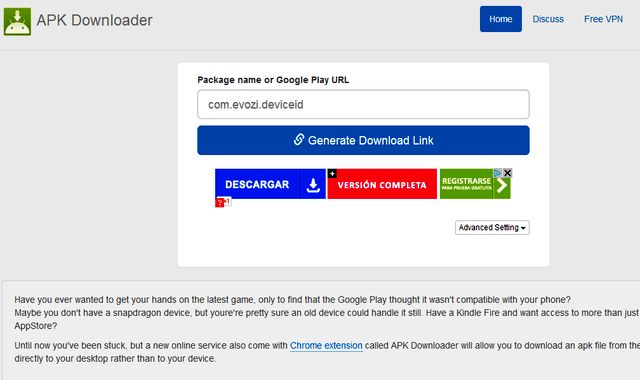Click the black plus icon on red banner
640x380 pixels.
click(x=332, y=173)
